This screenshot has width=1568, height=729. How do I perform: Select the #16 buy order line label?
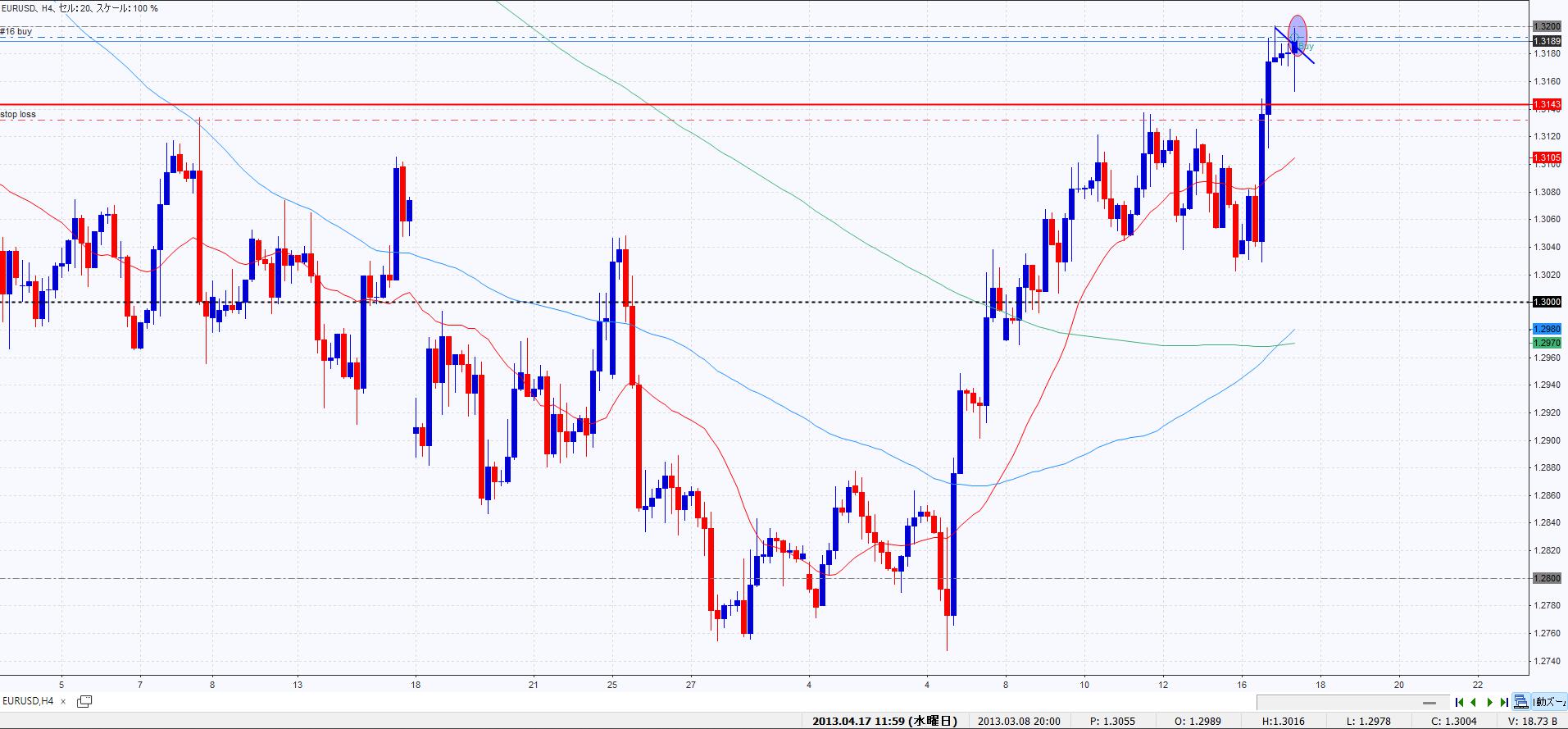[16, 31]
